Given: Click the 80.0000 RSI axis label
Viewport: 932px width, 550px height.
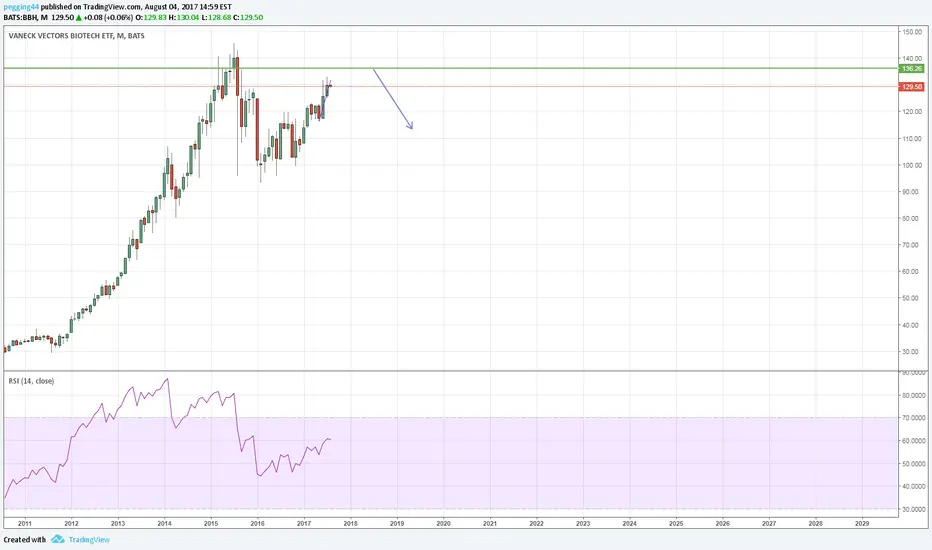Looking at the screenshot, I should pyautogui.click(x=914, y=395).
